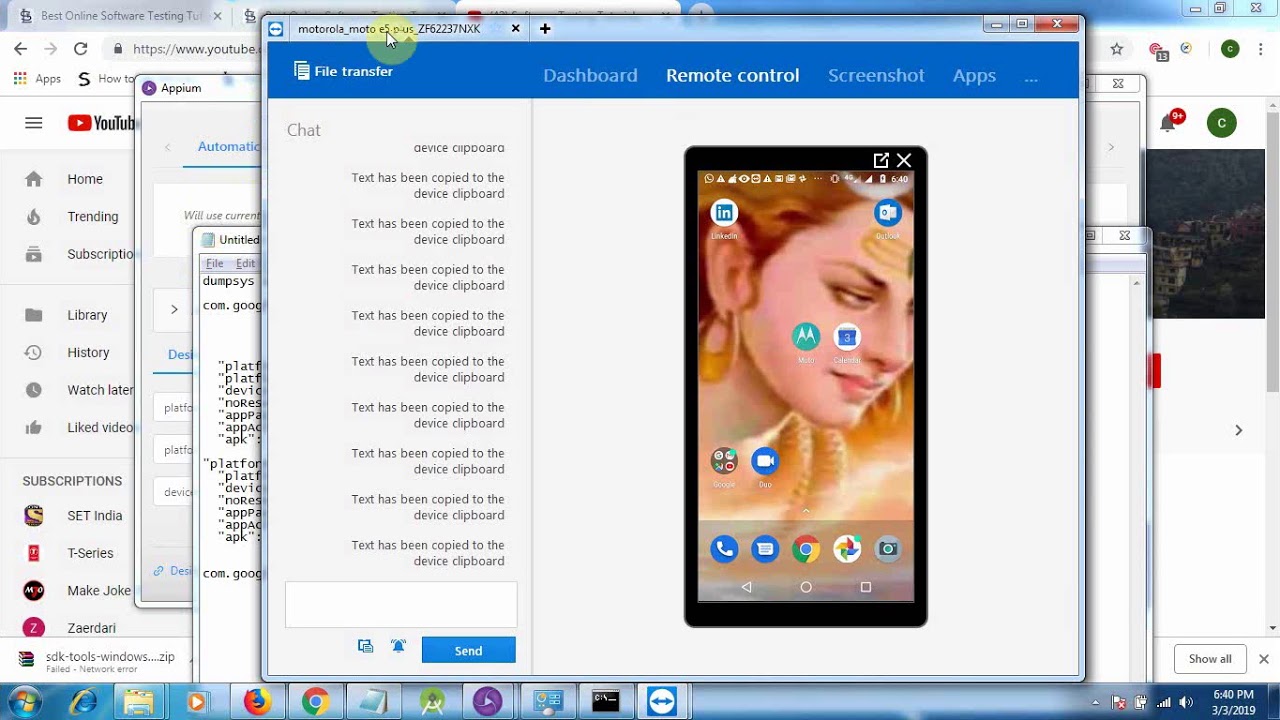
Task: Open YouTube notifications bell
Action: tap(1168, 123)
